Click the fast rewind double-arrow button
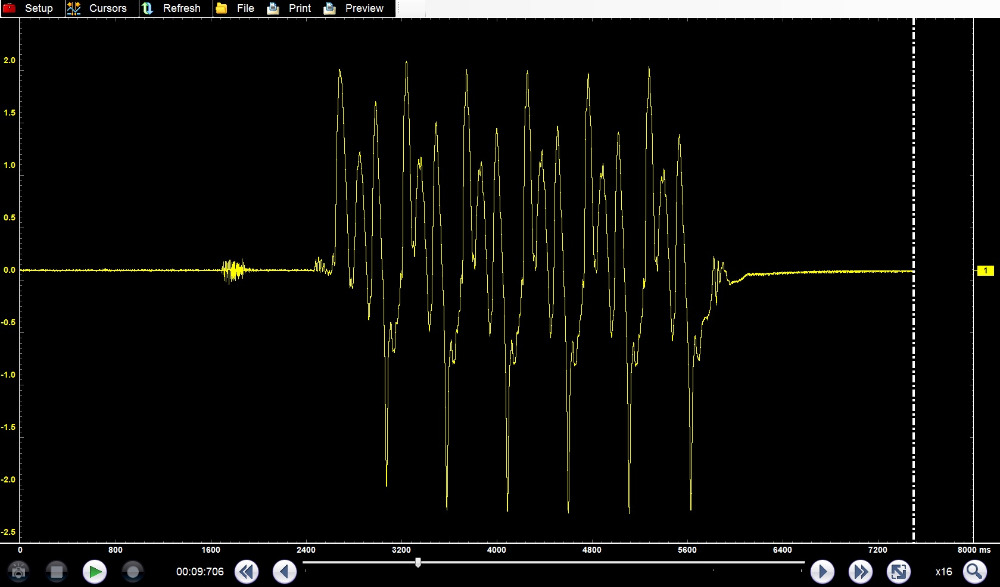Viewport: 1000px width, 587px height. [x=246, y=572]
